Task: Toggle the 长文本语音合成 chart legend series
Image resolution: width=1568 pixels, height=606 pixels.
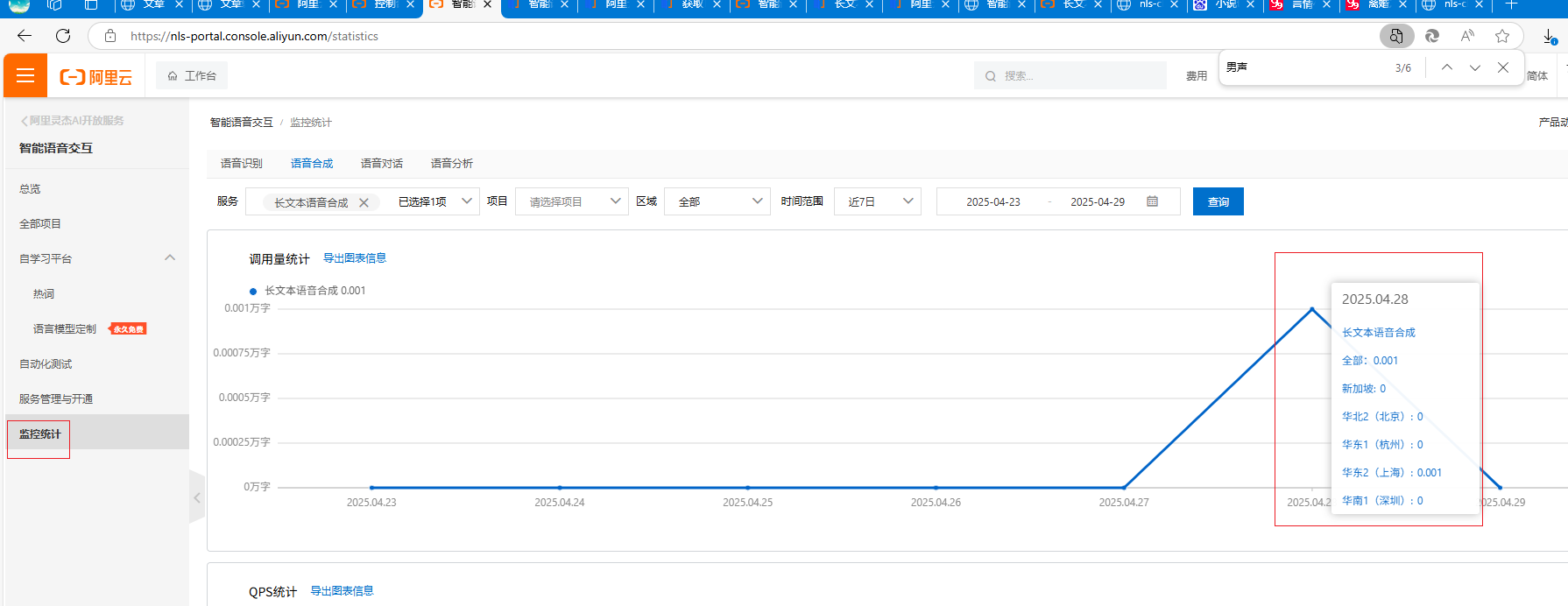Action: pos(308,291)
